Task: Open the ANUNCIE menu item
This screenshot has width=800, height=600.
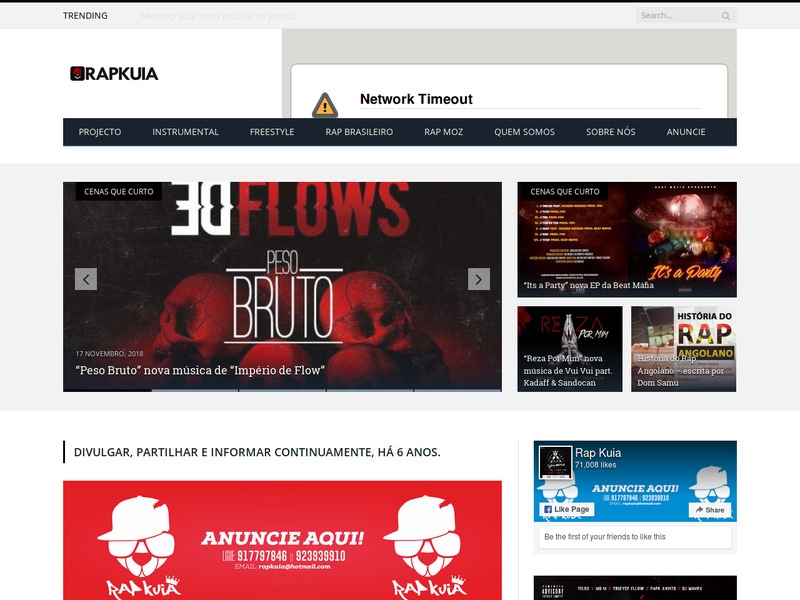Action: point(686,132)
